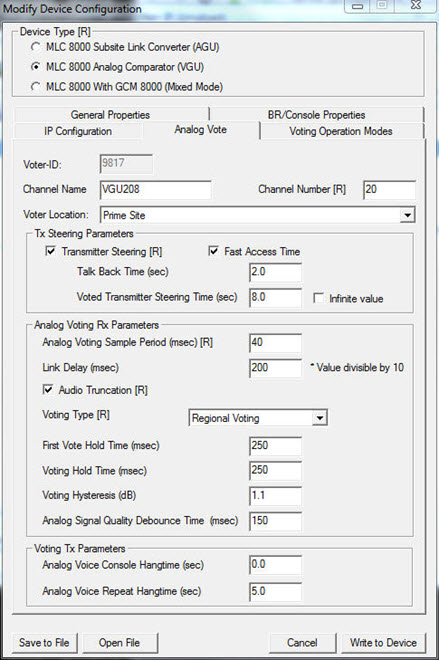Cancel the device configuration dialog
This screenshot has width=439, height=660.
[x=302, y=642]
